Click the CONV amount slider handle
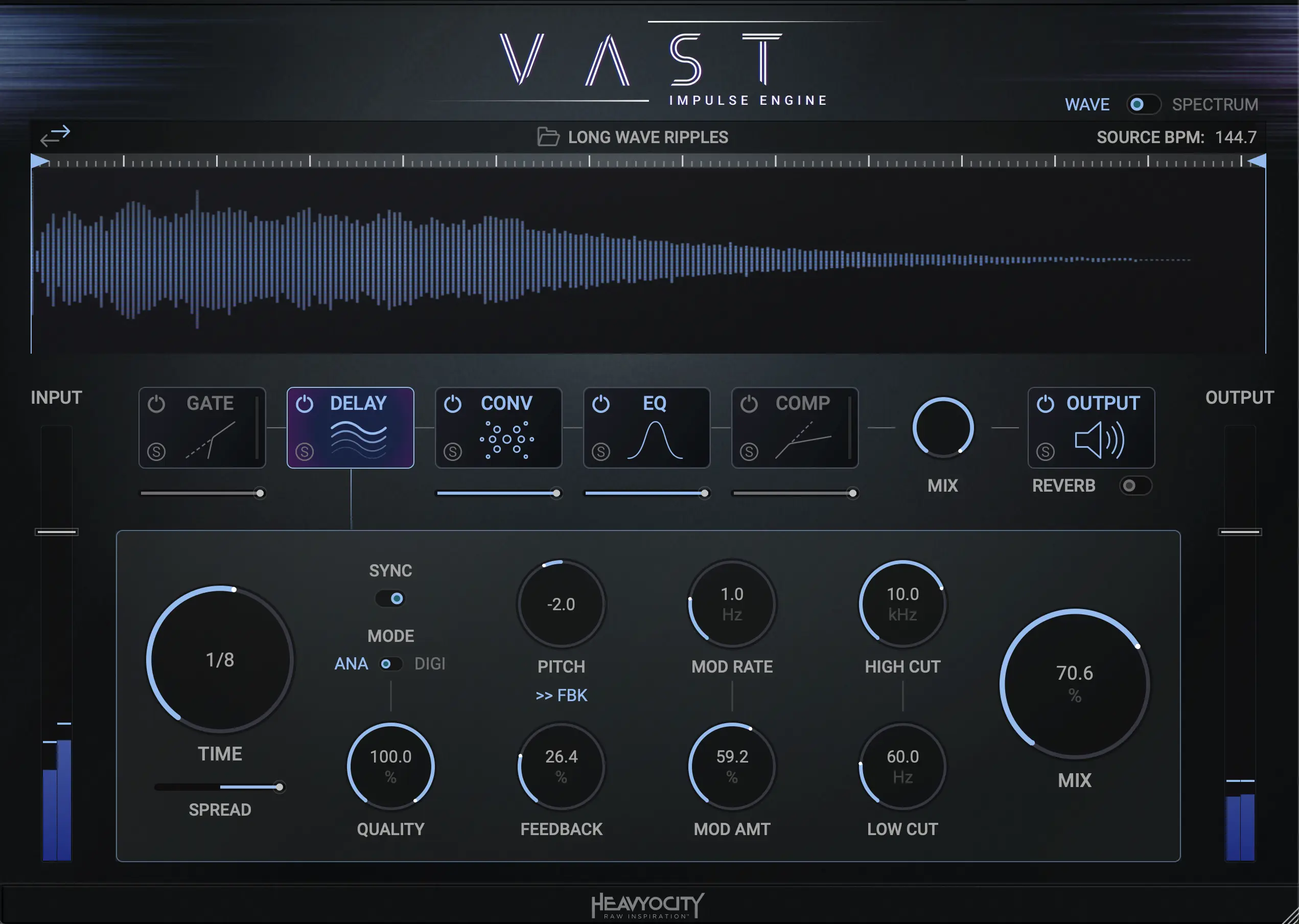Viewport: 1299px width, 924px height. point(556,493)
